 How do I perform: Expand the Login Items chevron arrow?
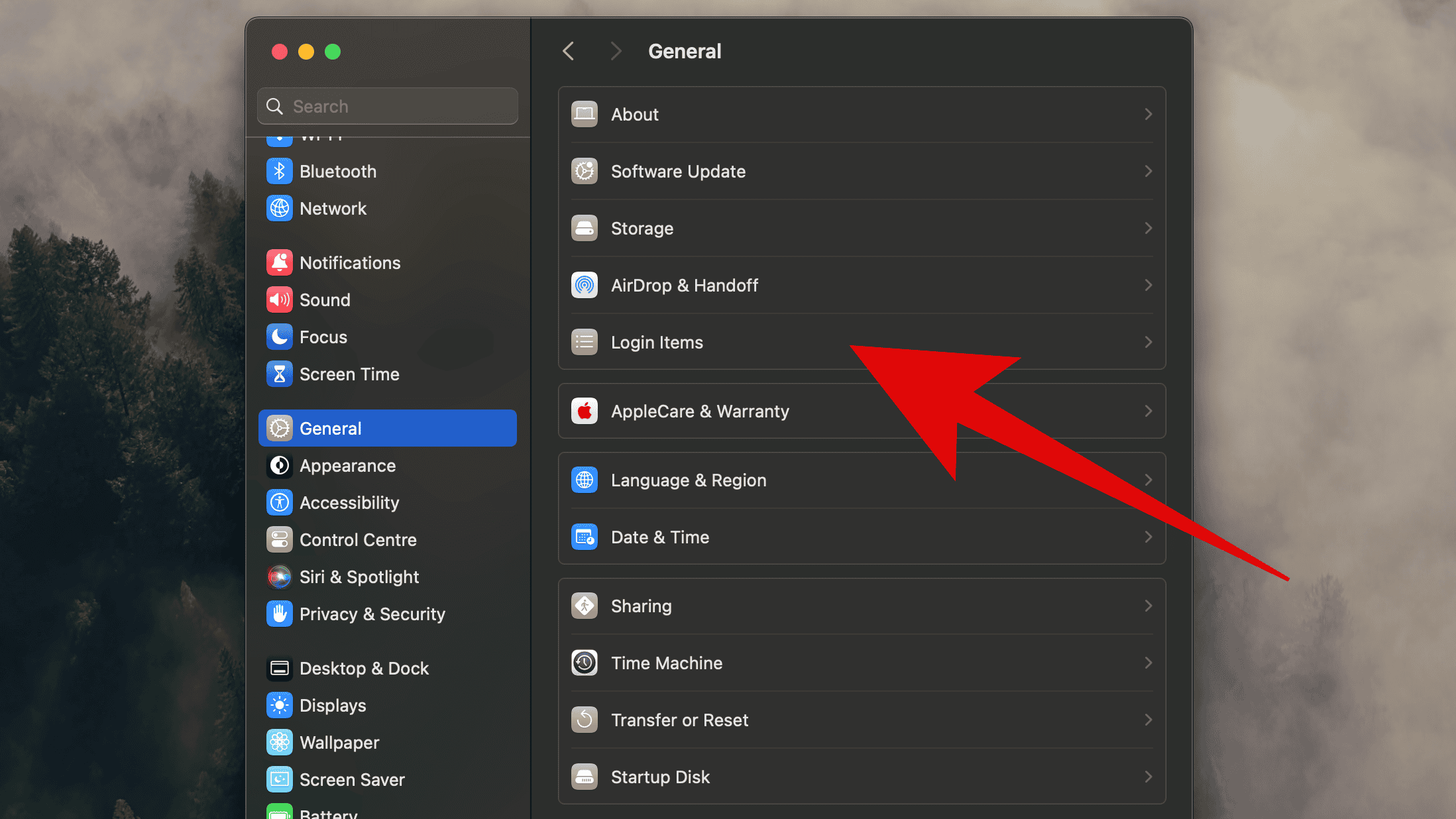pos(1148,343)
